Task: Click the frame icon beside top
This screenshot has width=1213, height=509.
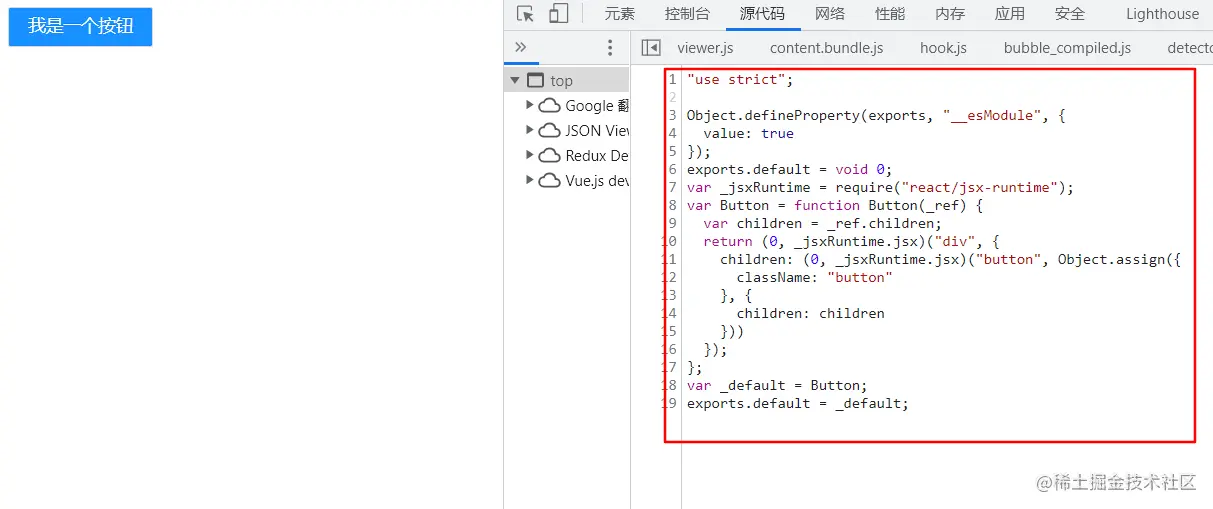Action: [535, 81]
